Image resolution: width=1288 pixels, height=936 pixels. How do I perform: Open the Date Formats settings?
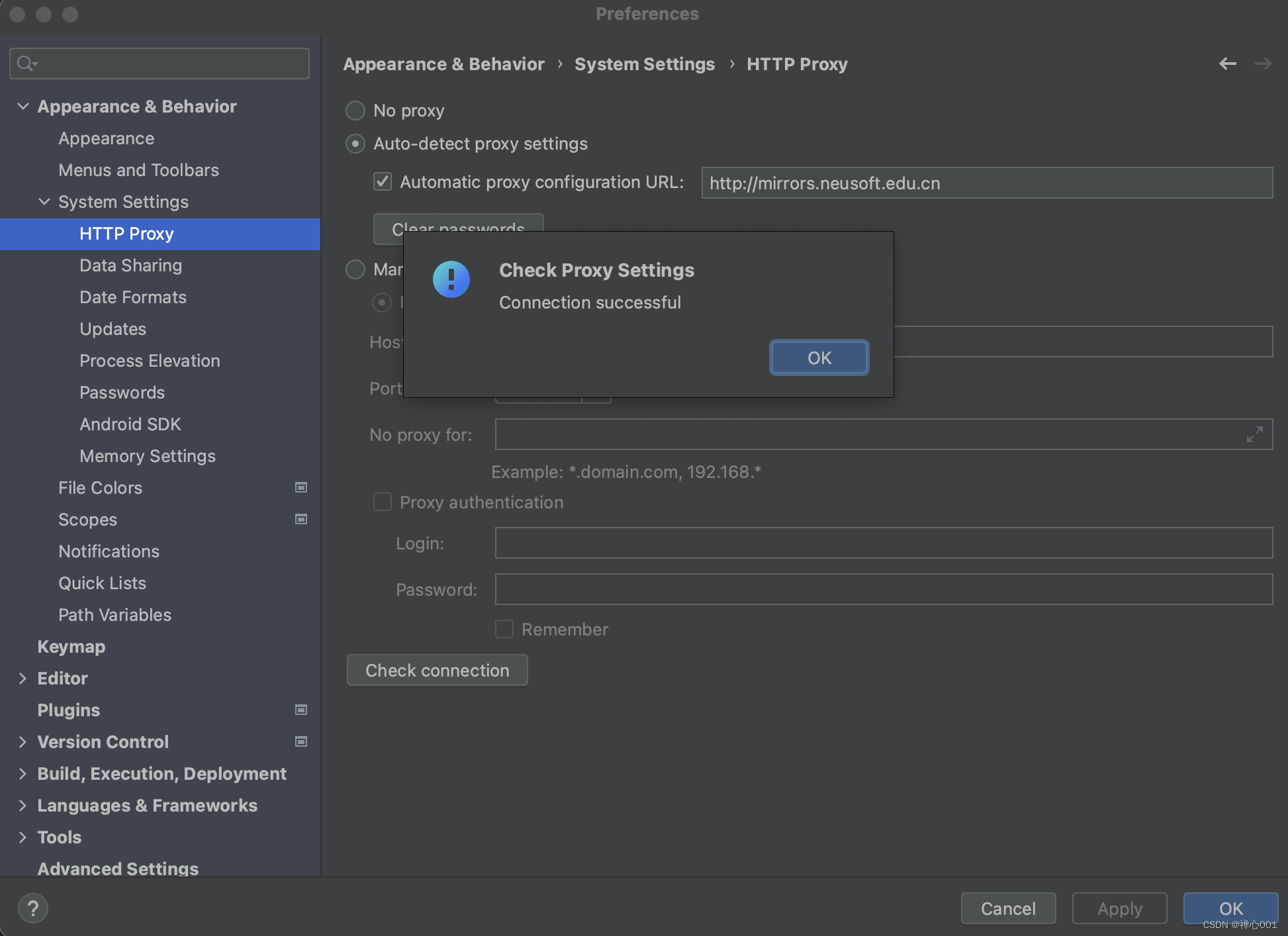click(x=133, y=297)
